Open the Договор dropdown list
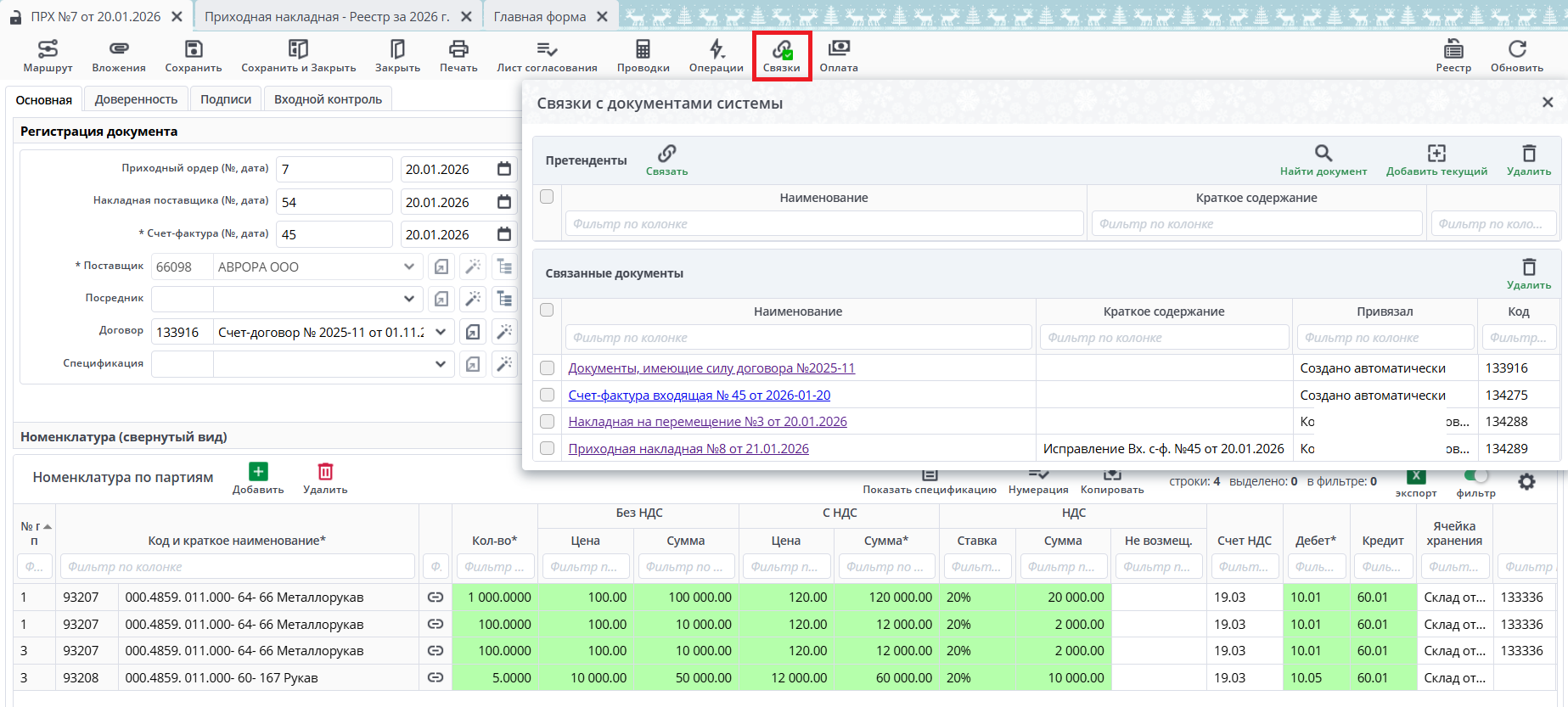 click(x=440, y=332)
